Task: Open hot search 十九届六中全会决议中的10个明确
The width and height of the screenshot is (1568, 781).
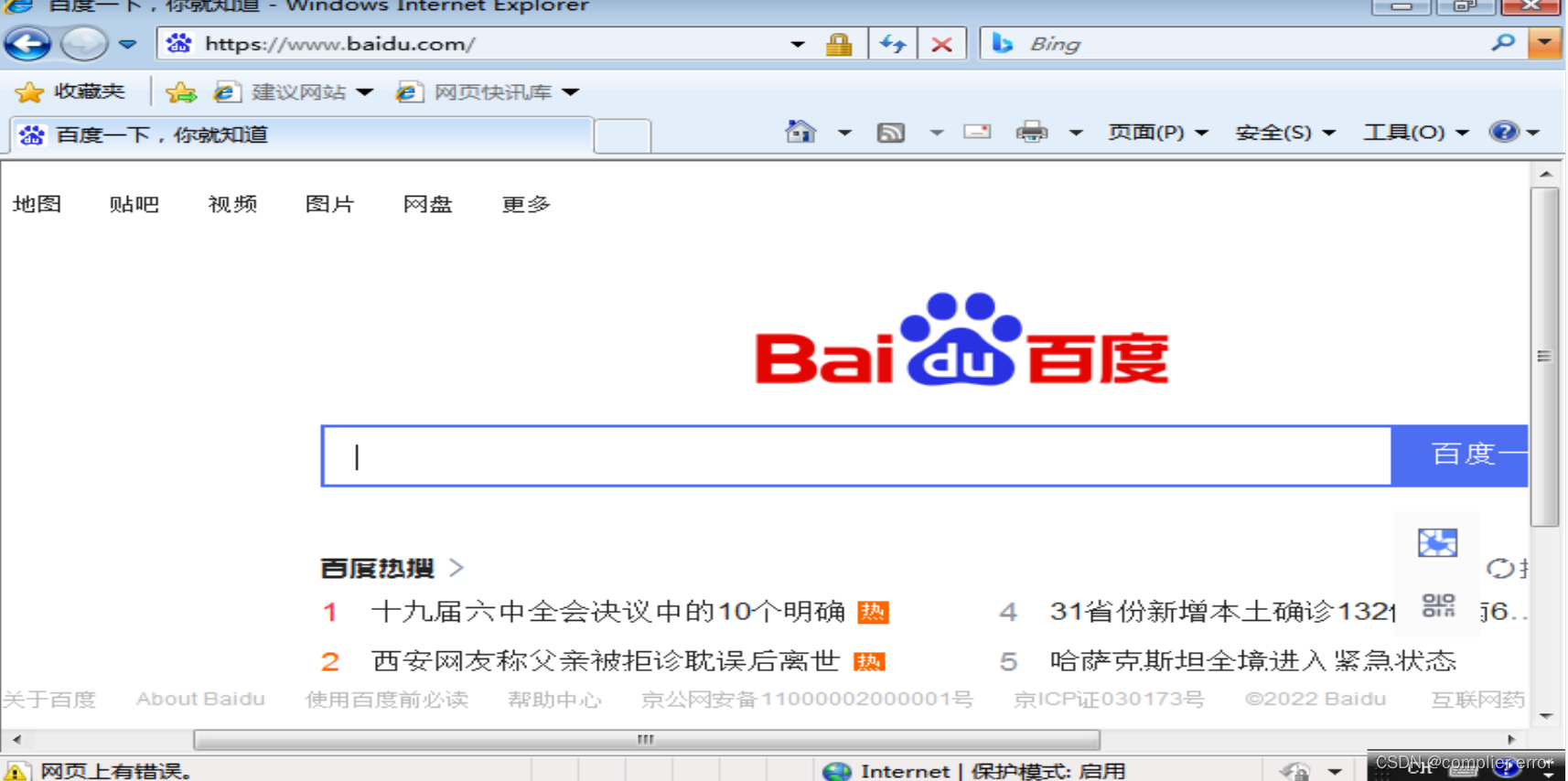Action: 607,611
